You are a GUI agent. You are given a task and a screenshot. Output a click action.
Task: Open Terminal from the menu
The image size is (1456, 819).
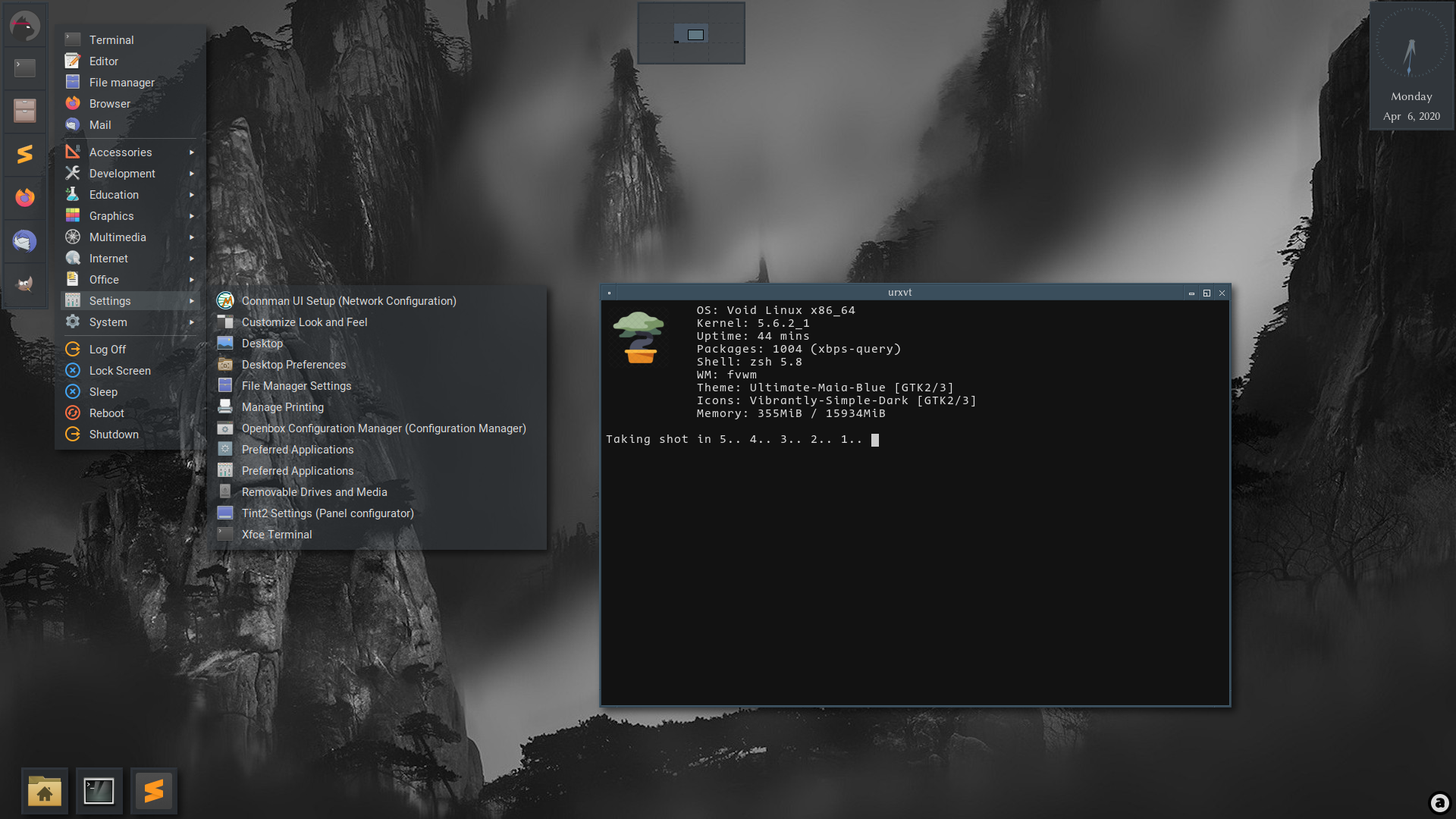click(130, 39)
